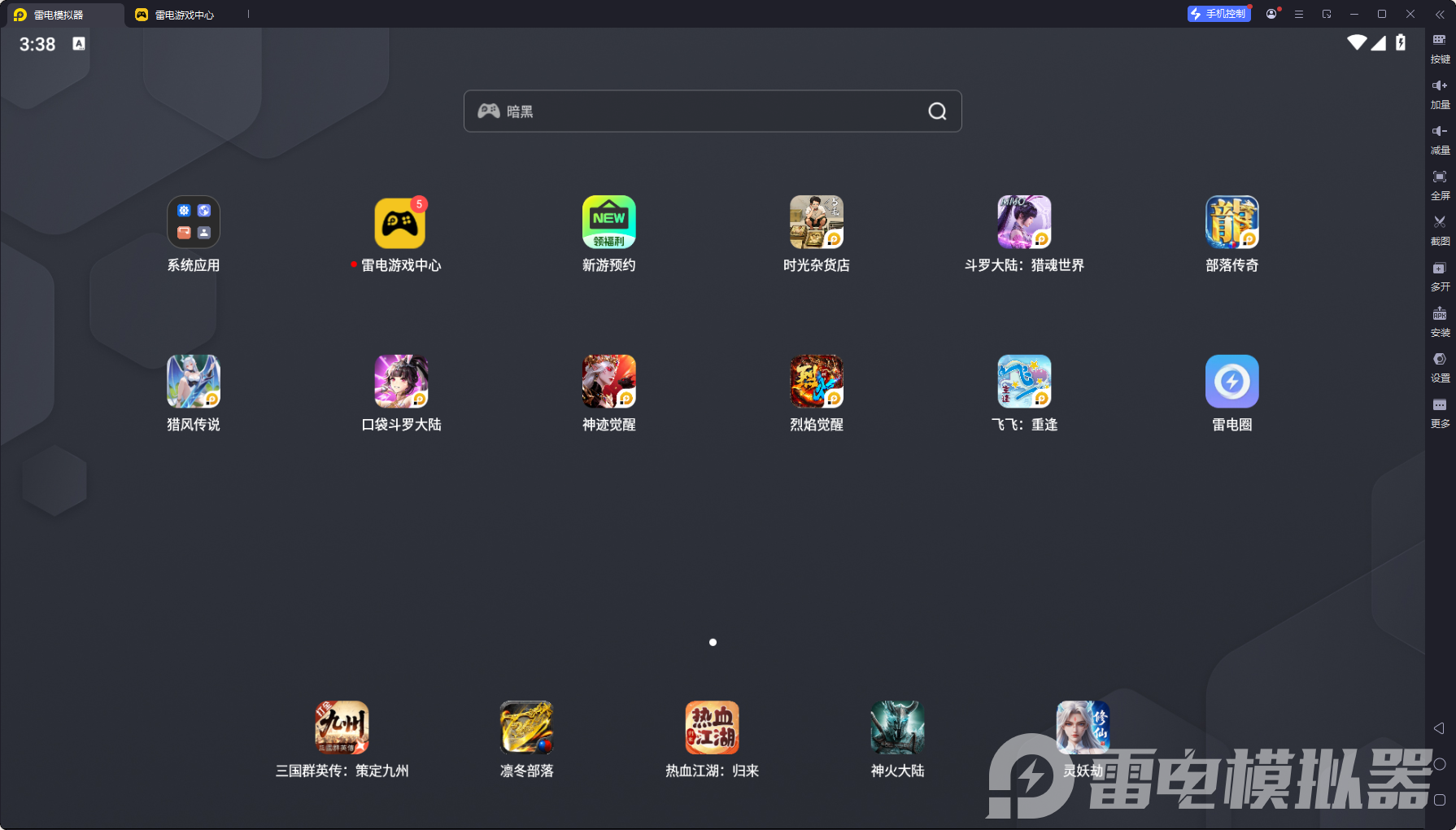Enter fullscreen via the 全屏 button

[1440, 185]
